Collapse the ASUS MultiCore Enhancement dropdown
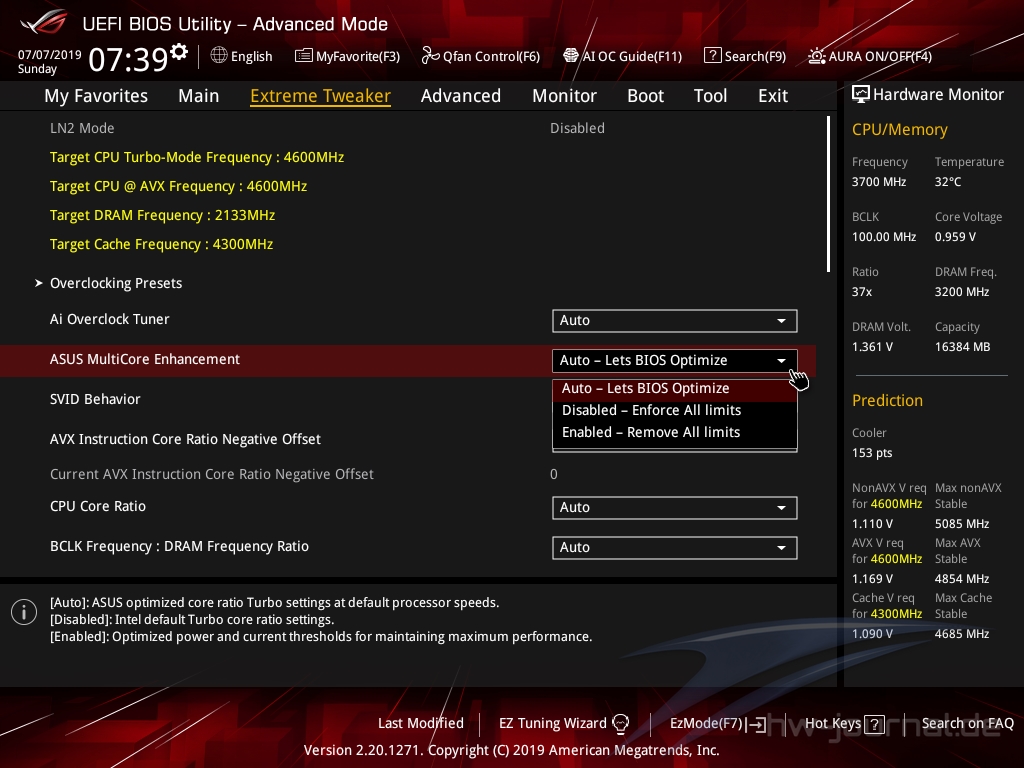Image resolution: width=1024 pixels, height=768 pixels. [x=675, y=360]
